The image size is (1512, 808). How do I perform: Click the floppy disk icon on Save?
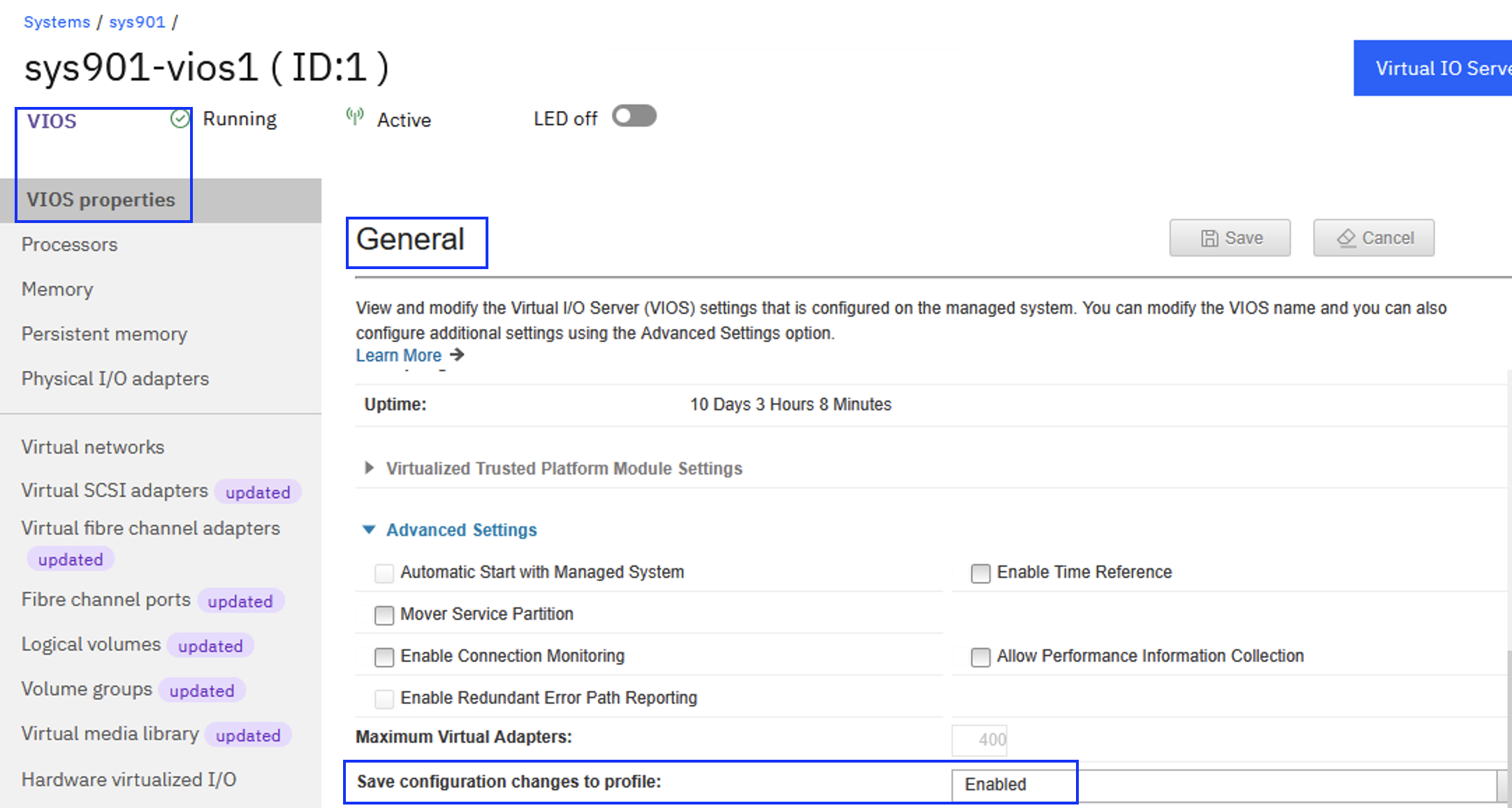1209,238
